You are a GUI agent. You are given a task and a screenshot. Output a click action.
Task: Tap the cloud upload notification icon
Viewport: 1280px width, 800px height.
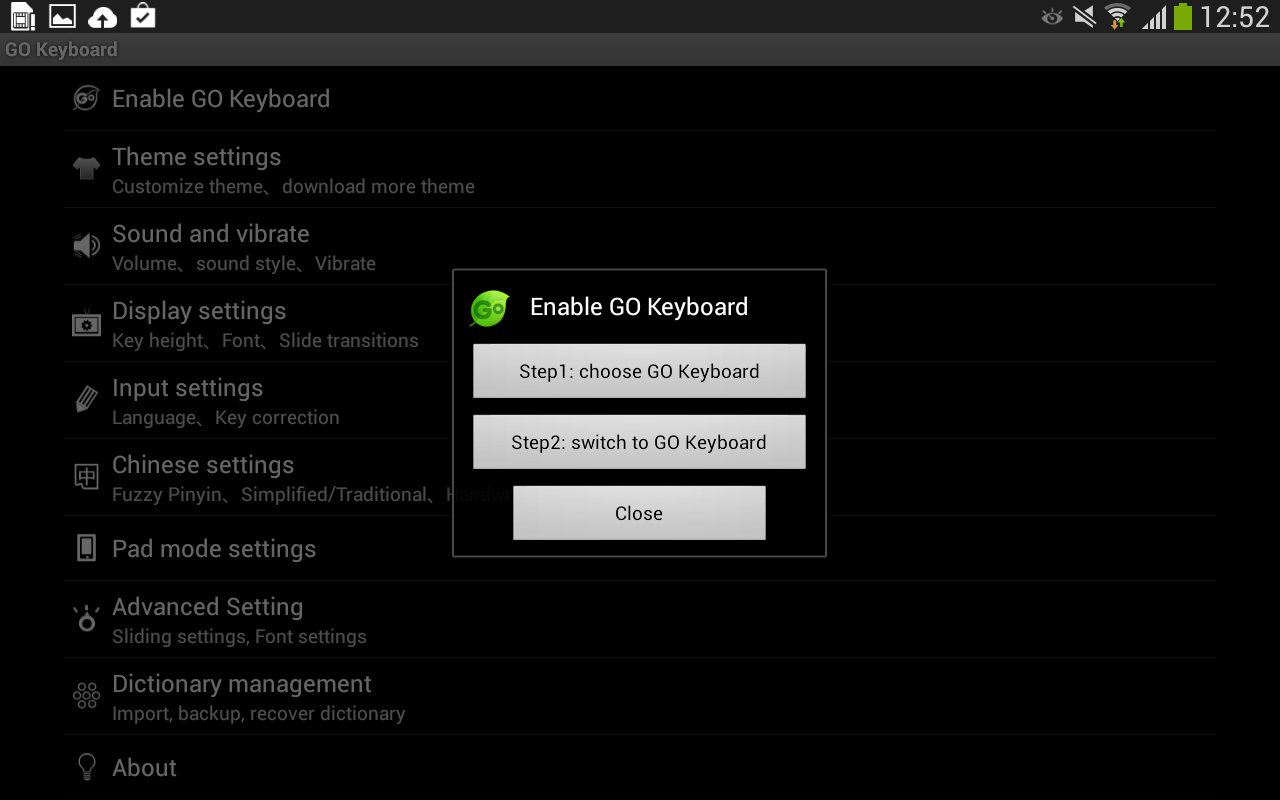pyautogui.click(x=102, y=16)
